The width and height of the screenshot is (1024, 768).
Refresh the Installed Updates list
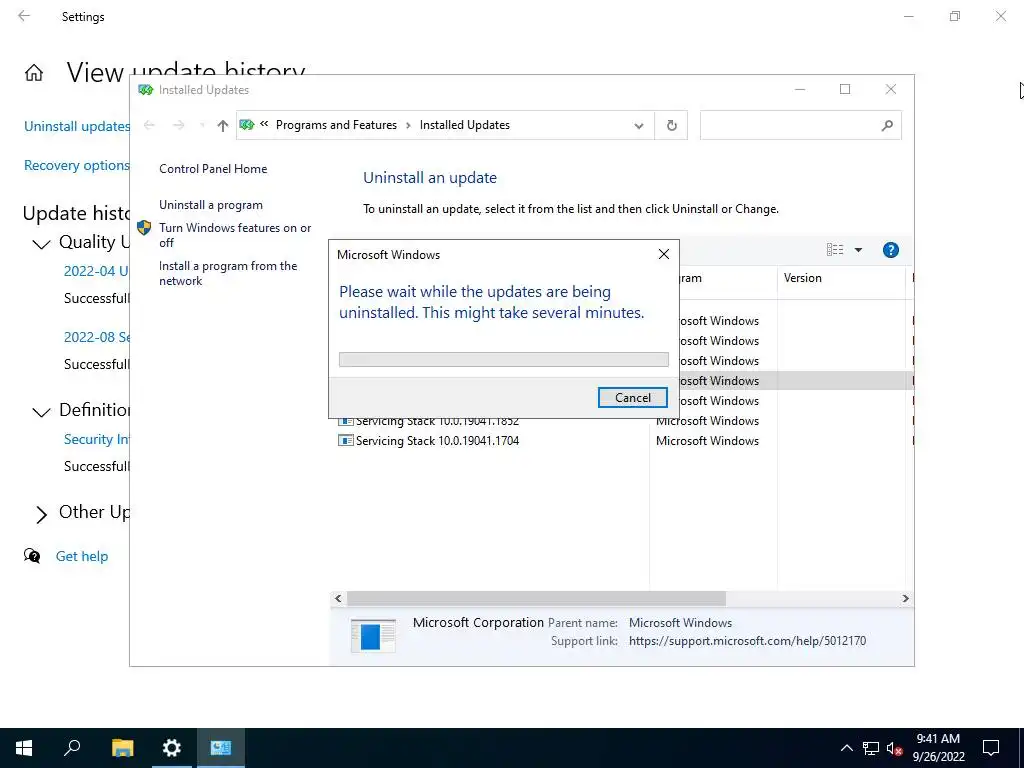[671, 125]
